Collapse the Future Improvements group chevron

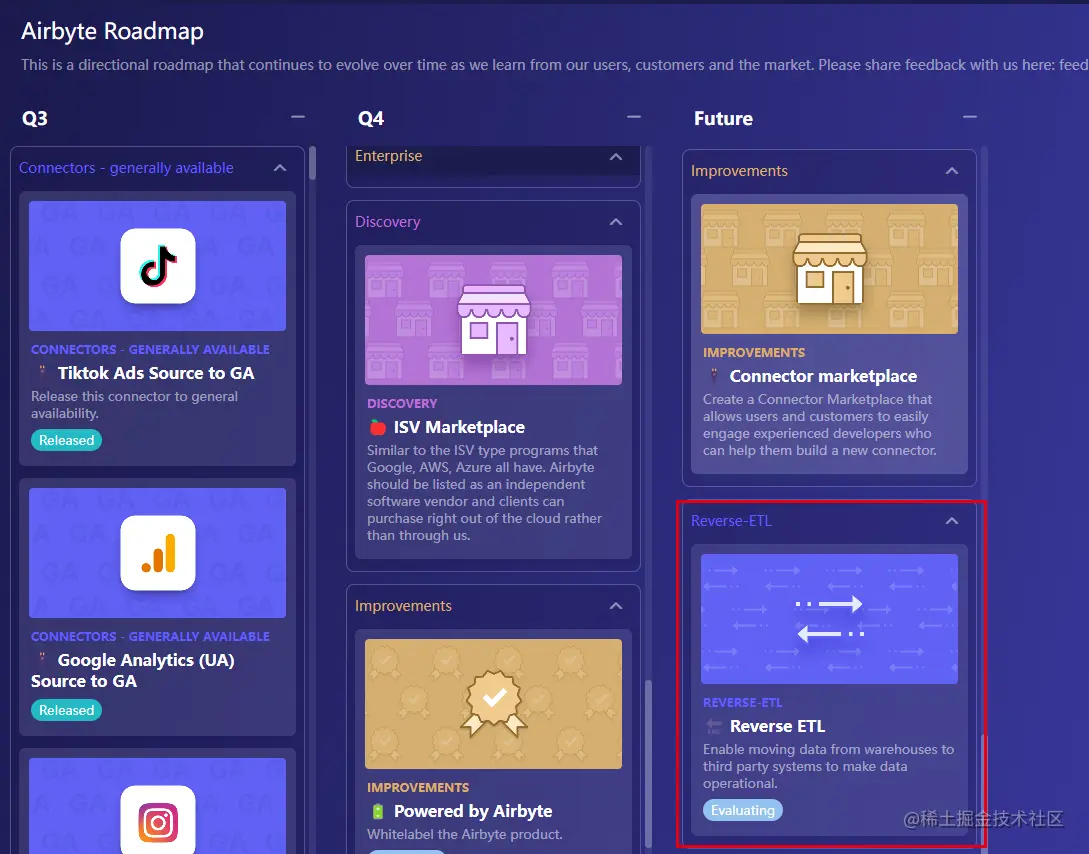pos(951,171)
